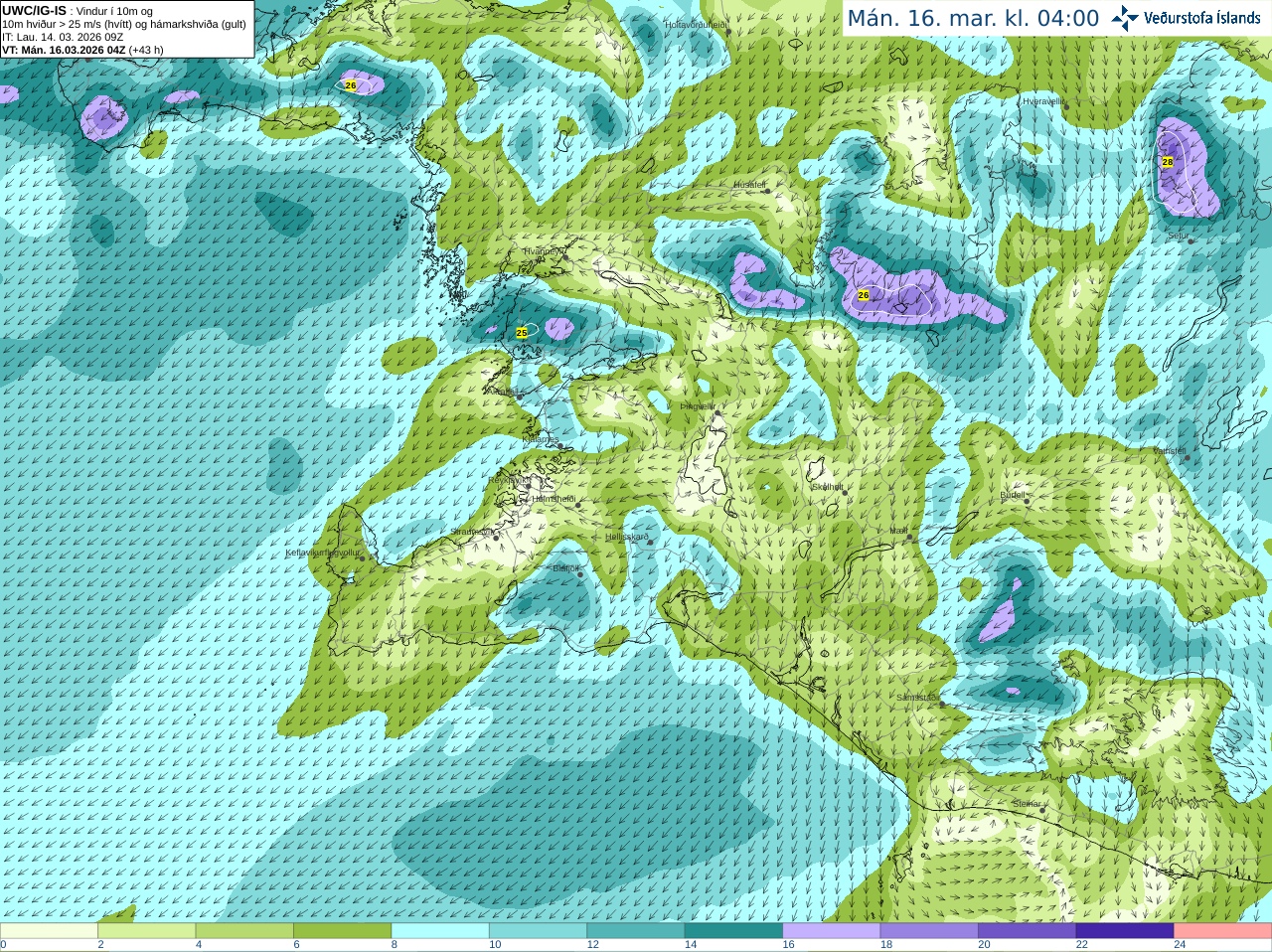1272x952 pixels.
Task: Click the Veðurstofa Íslands wordmark text
Action: (x=1201, y=18)
